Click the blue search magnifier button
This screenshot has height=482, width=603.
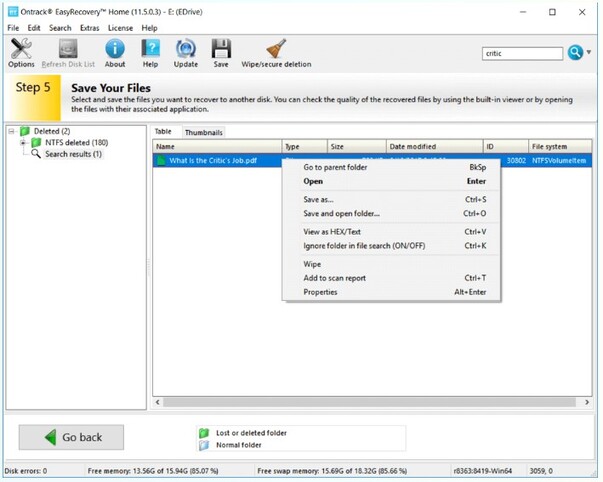(x=575, y=53)
